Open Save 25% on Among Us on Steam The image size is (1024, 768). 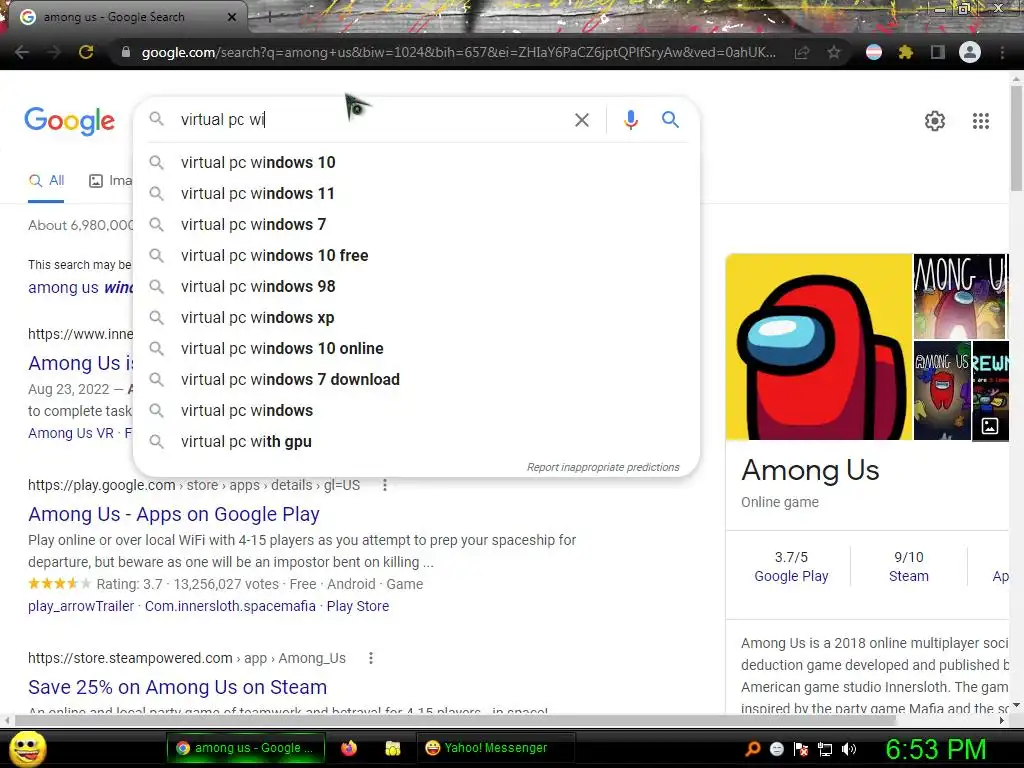(x=178, y=688)
